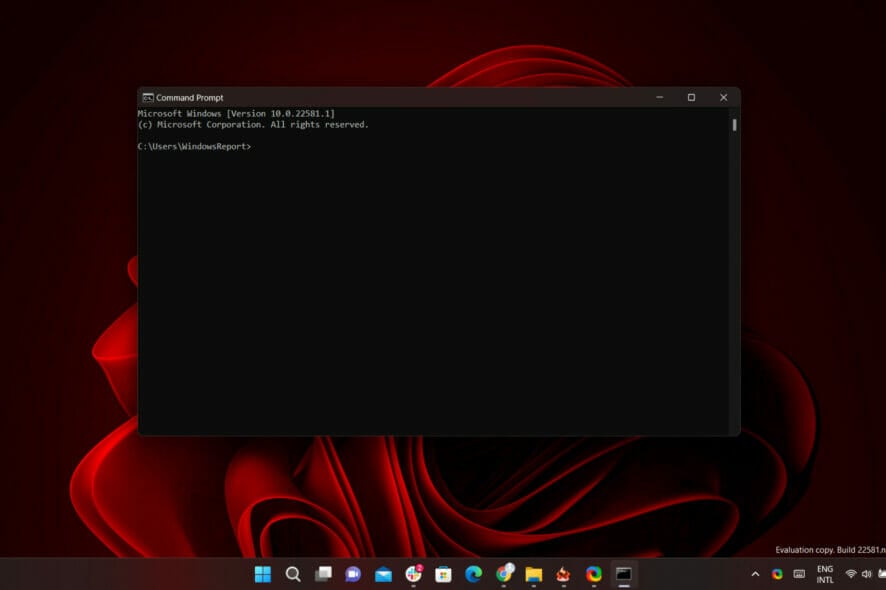Expand hidden system tray icons
This screenshot has width=886, height=590.
tap(755, 574)
